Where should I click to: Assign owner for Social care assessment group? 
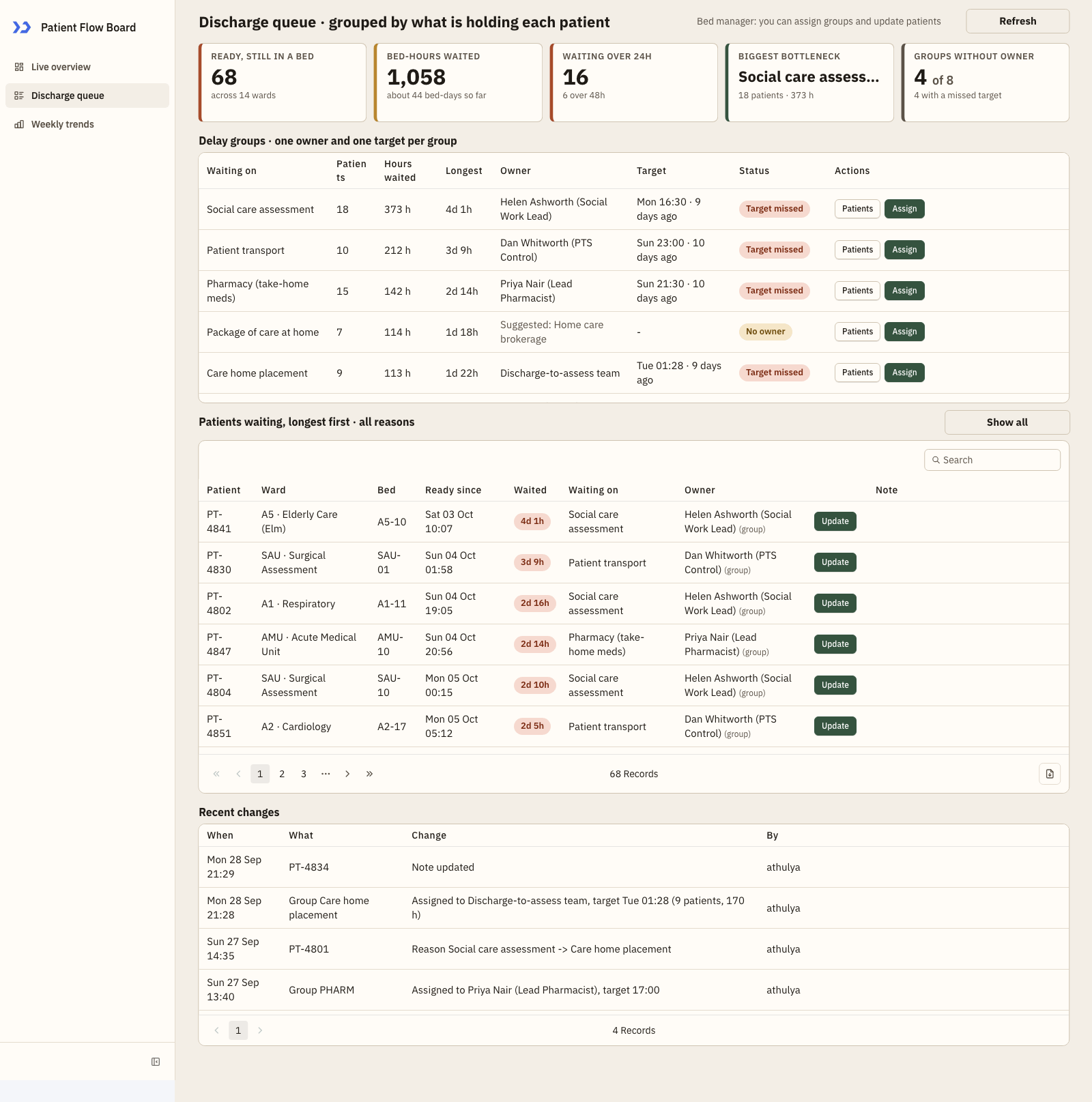click(904, 209)
